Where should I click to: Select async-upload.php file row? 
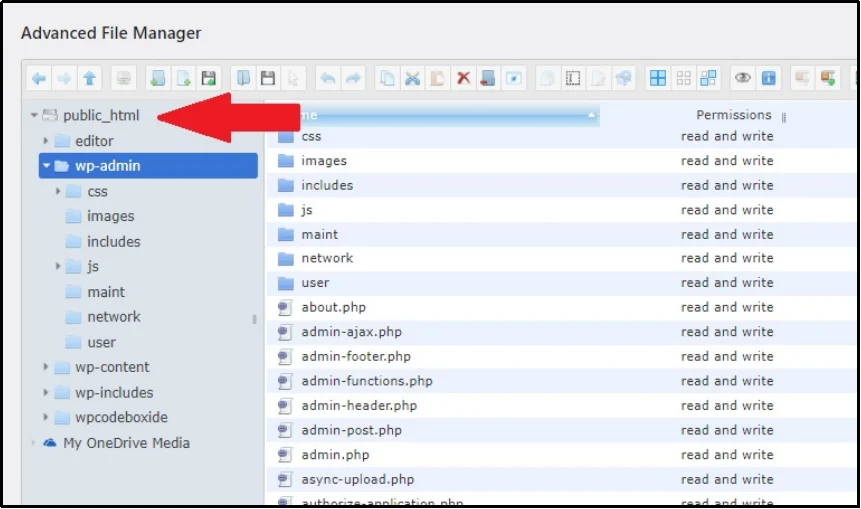[560, 479]
